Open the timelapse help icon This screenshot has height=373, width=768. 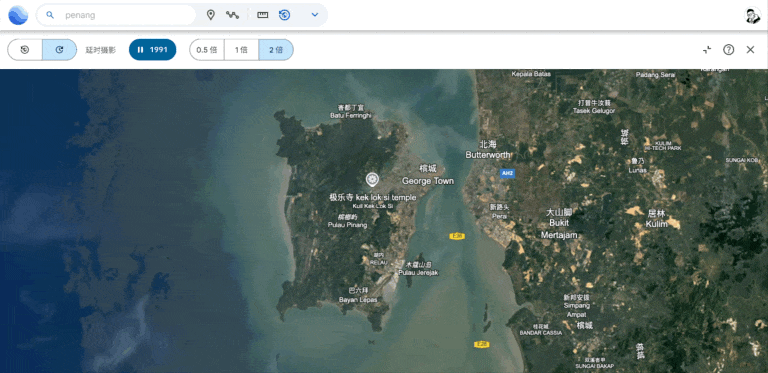[729, 49]
